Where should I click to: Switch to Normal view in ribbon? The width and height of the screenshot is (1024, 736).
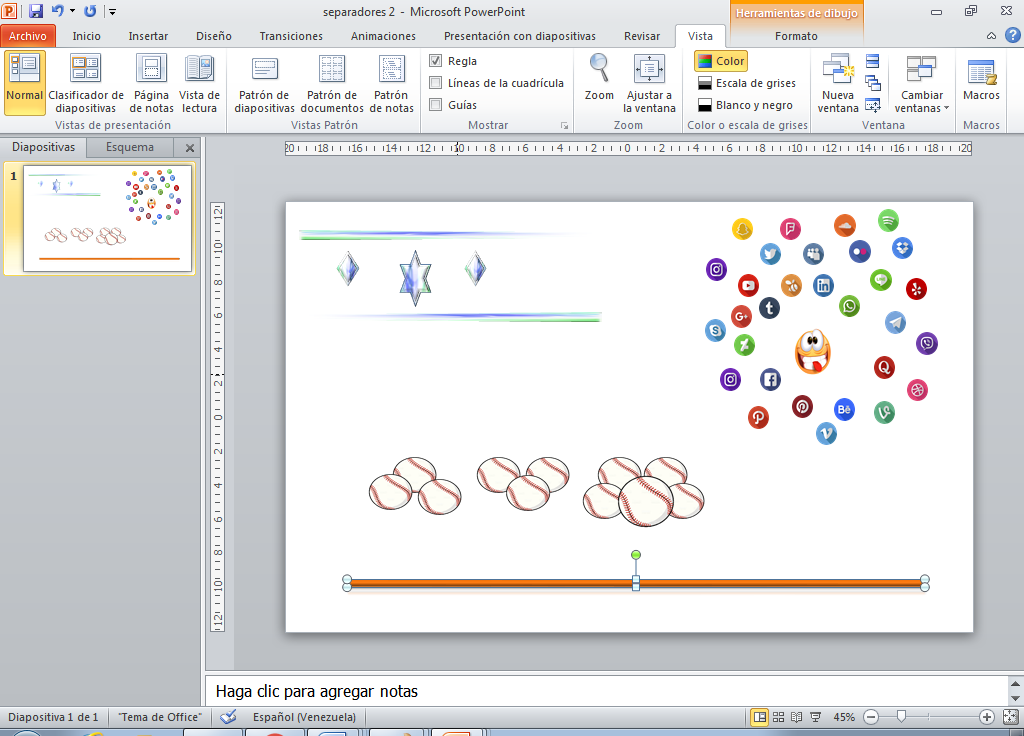click(x=25, y=83)
